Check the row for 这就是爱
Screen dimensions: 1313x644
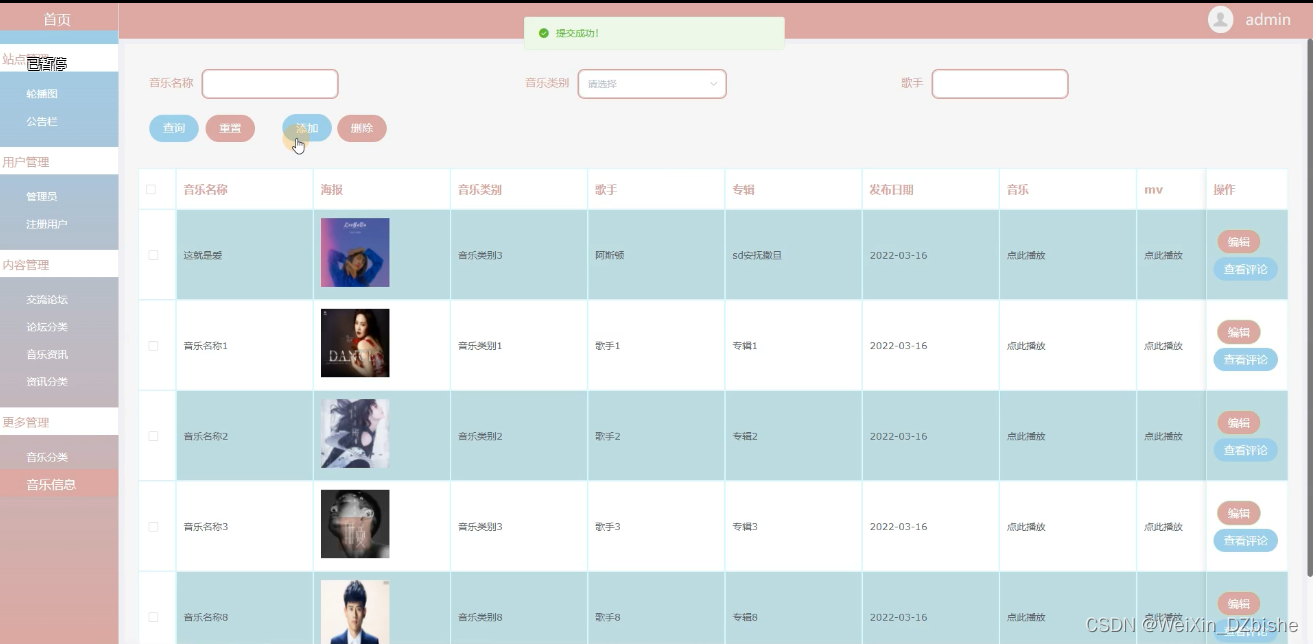153,255
